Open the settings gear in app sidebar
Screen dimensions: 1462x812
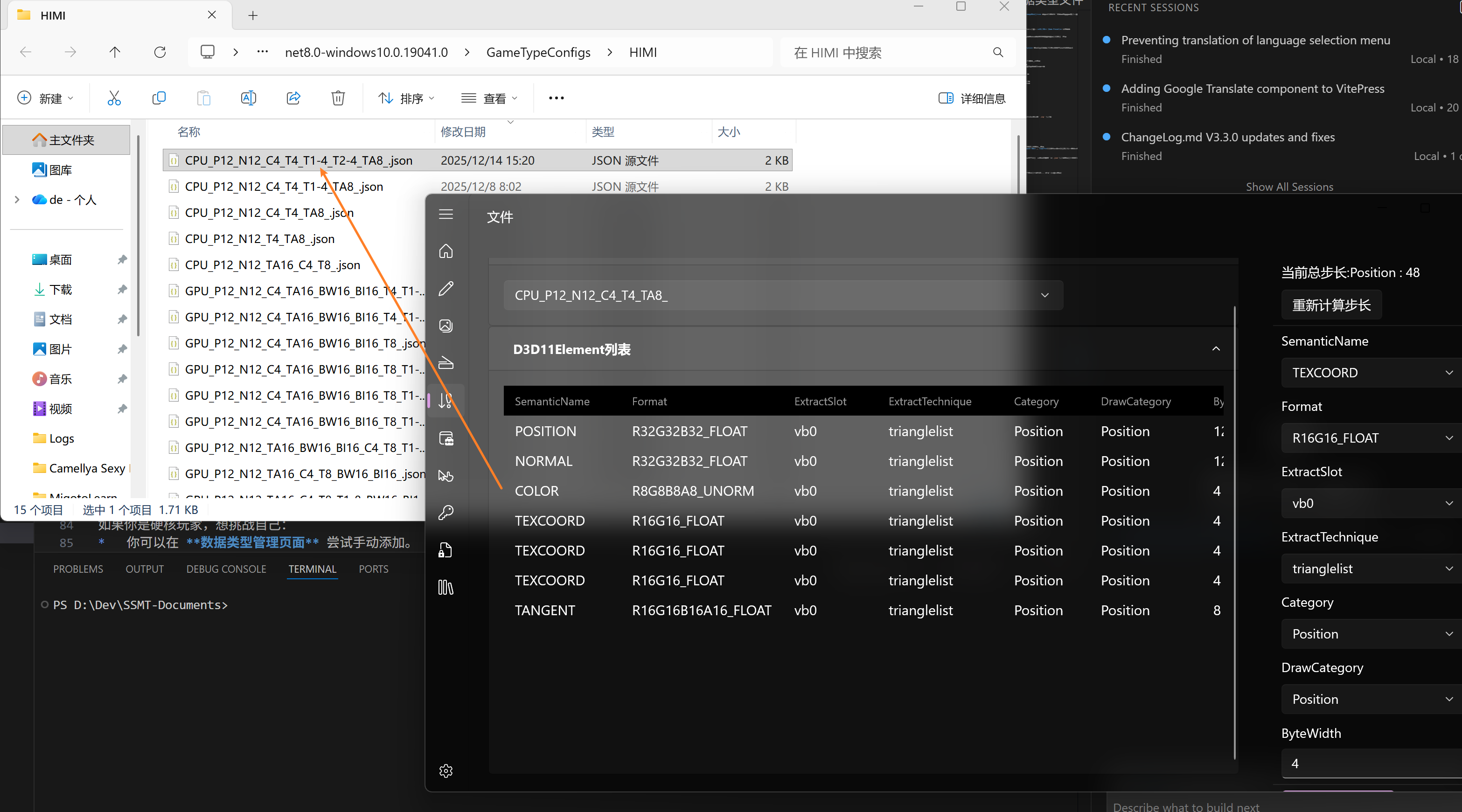pos(446,770)
